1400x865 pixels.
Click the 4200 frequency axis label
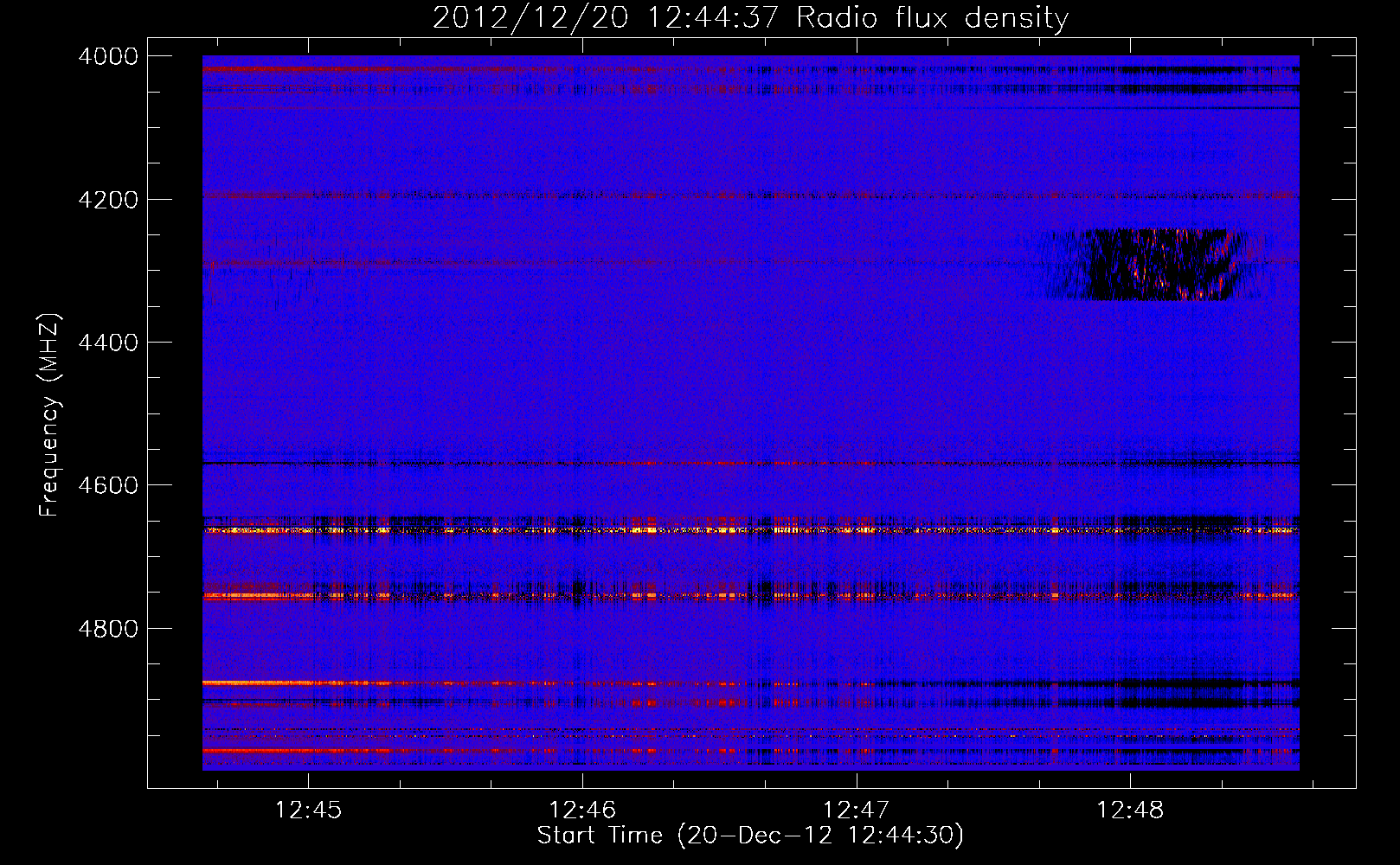[x=108, y=200]
